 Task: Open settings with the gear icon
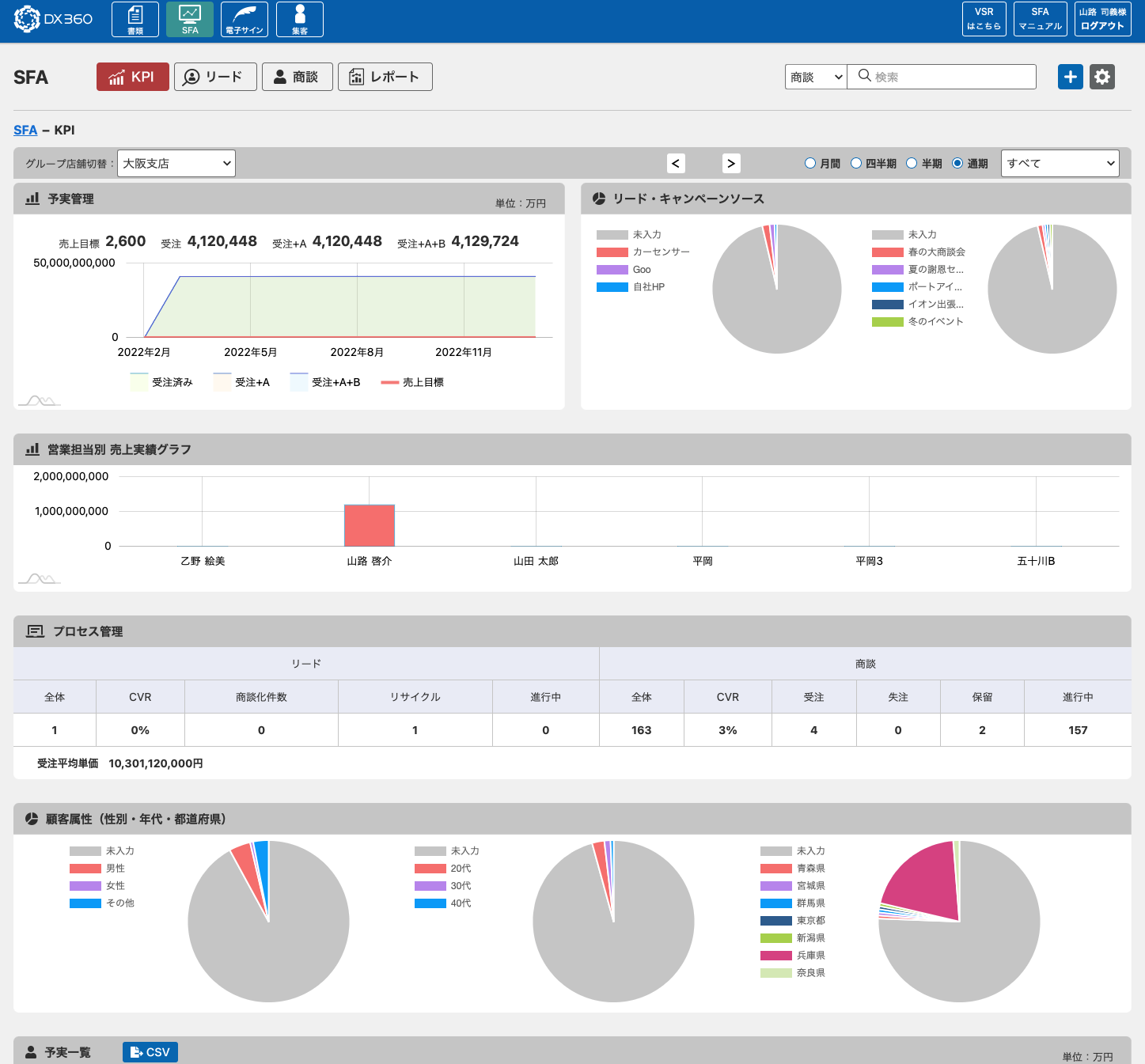pyautogui.click(x=1101, y=77)
